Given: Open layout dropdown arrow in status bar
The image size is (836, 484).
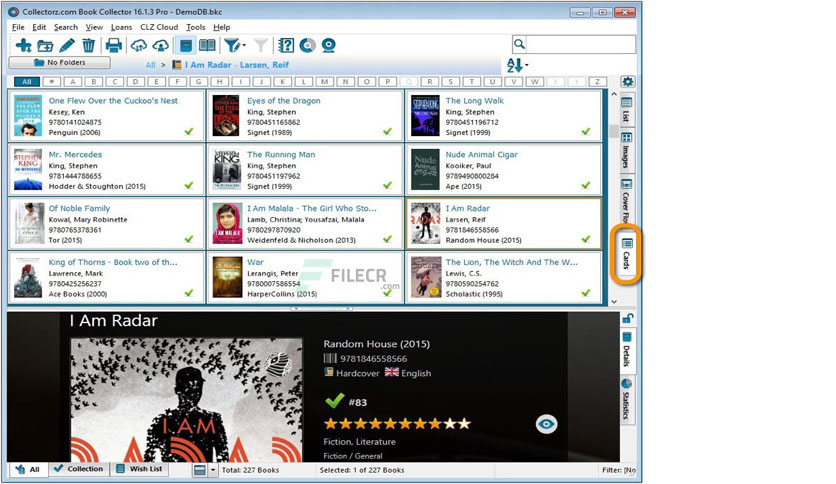Looking at the screenshot, I should click(x=213, y=470).
